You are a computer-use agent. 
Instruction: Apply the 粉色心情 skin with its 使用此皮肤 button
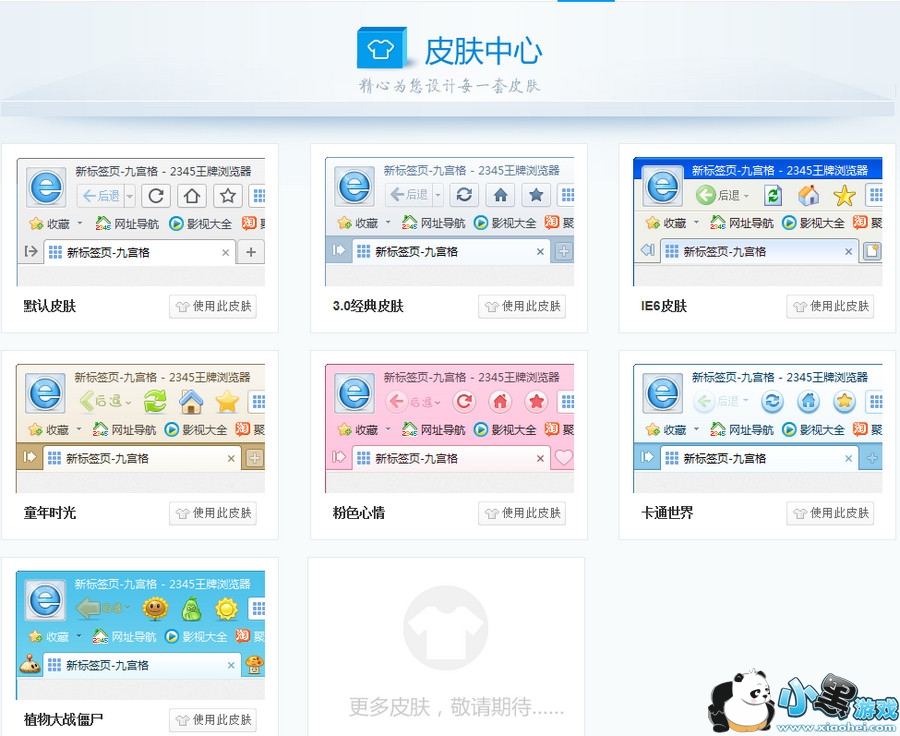pos(522,513)
